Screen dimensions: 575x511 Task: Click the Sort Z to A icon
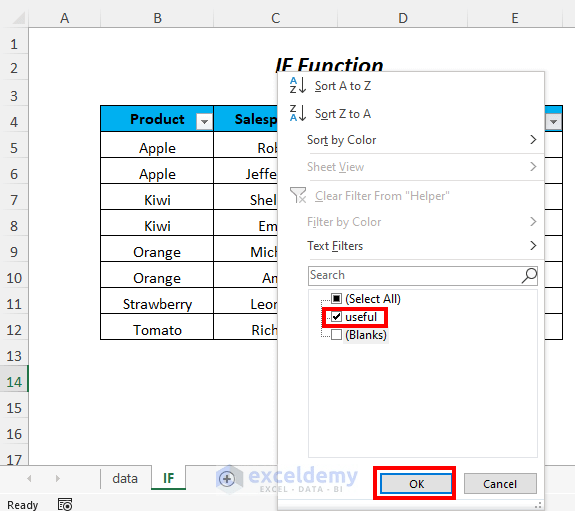[297, 113]
